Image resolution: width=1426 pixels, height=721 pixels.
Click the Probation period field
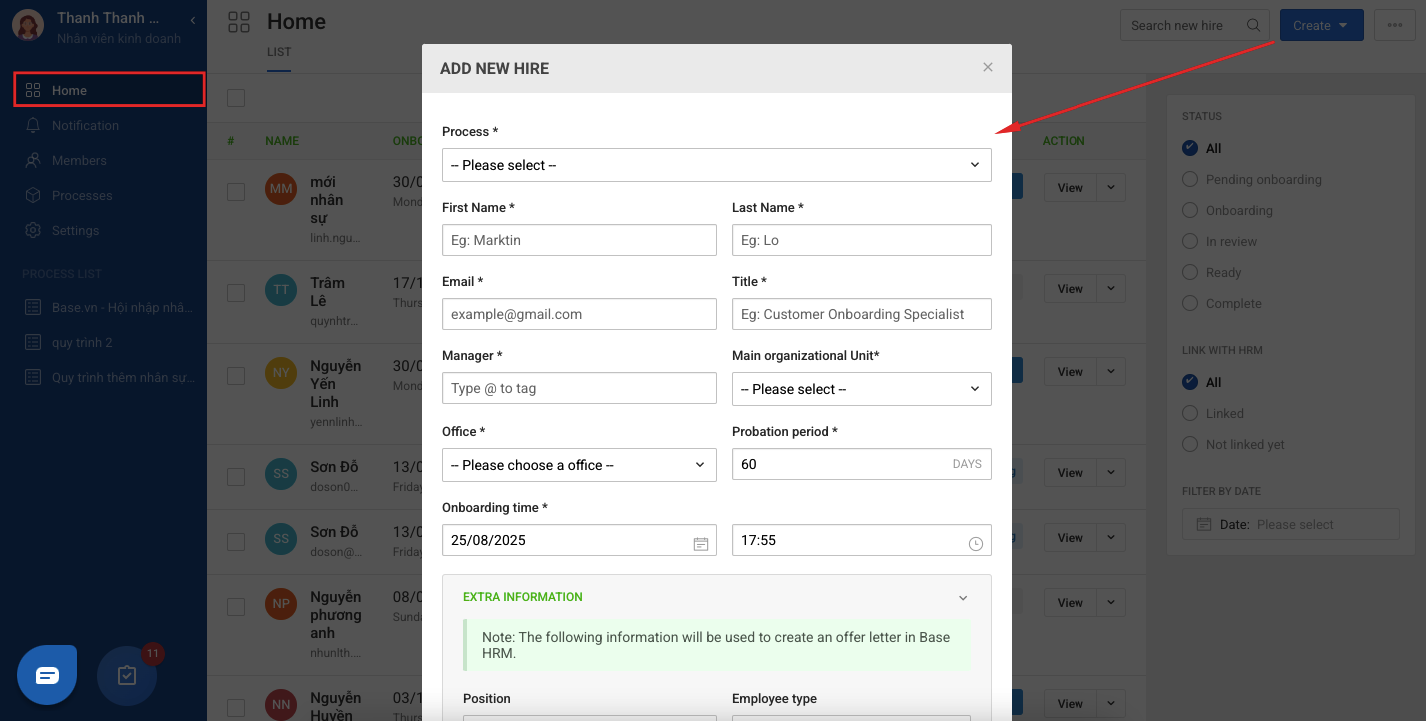point(861,464)
